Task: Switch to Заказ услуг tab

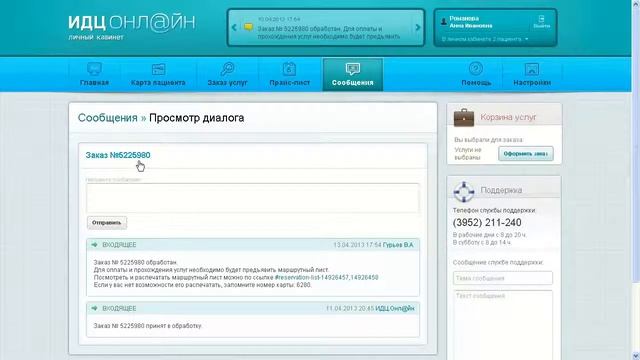Action: (x=227, y=82)
